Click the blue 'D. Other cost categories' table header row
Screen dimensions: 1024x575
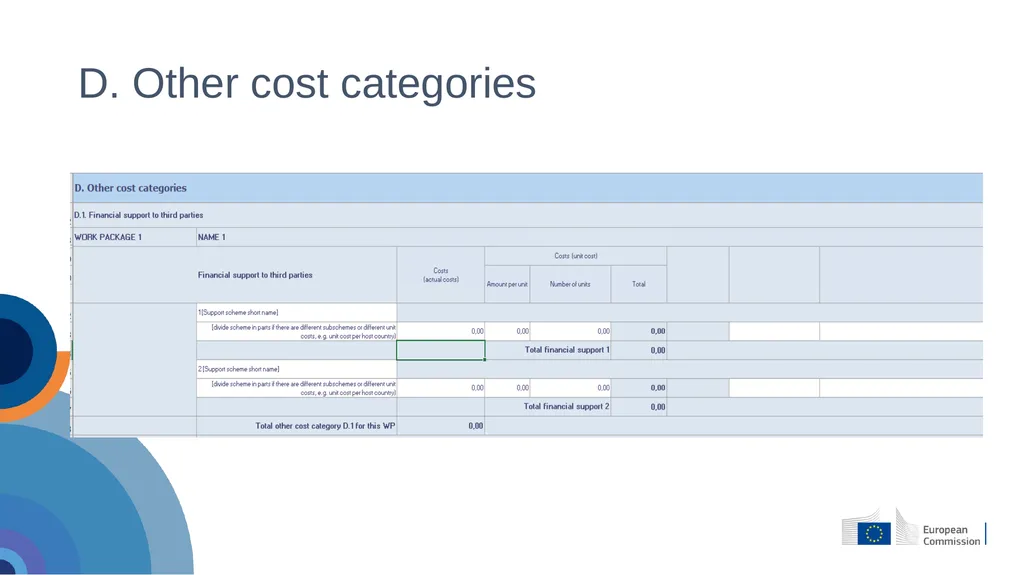[527, 188]
